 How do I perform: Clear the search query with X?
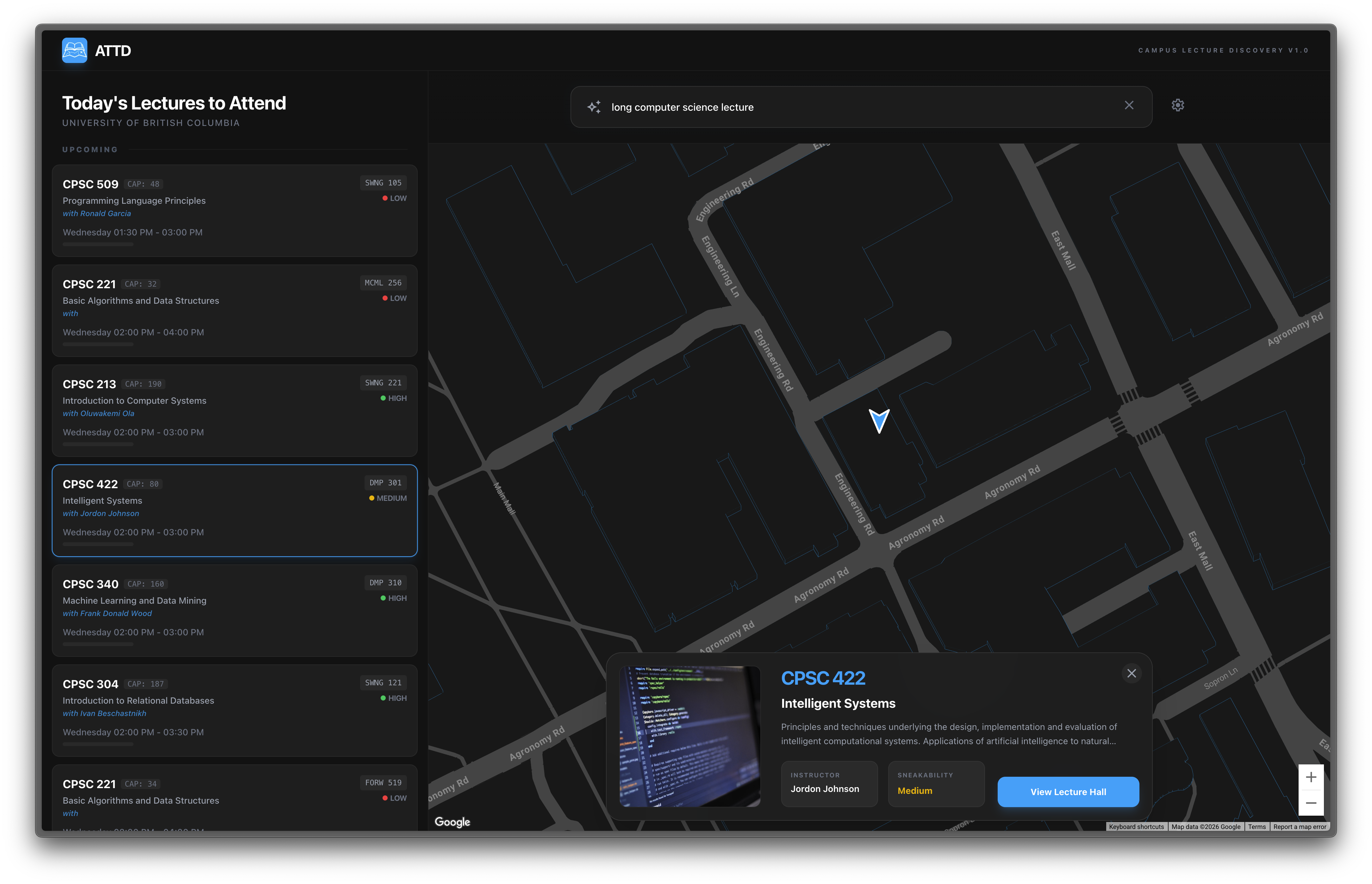[1129, 105]
